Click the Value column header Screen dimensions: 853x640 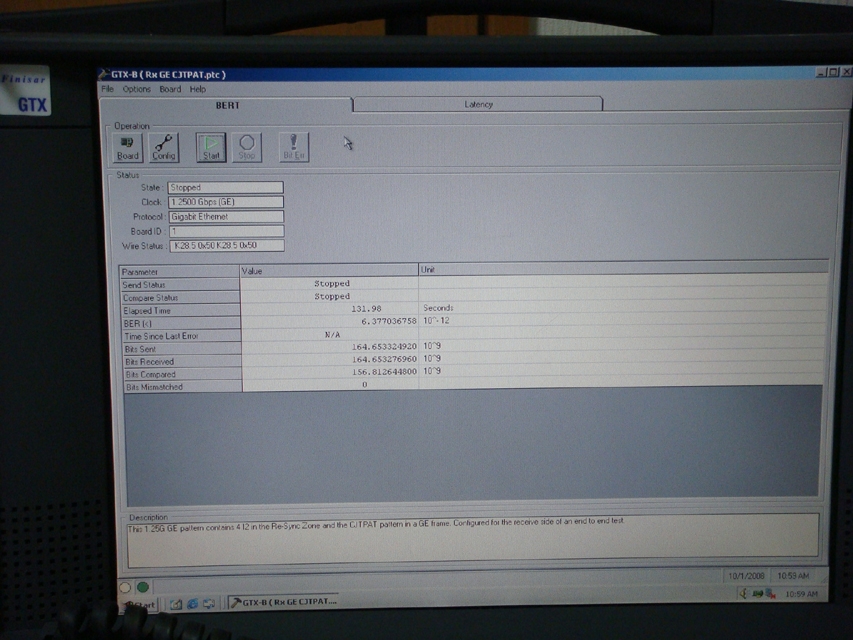pyautogui.click(x=329, y=270)
